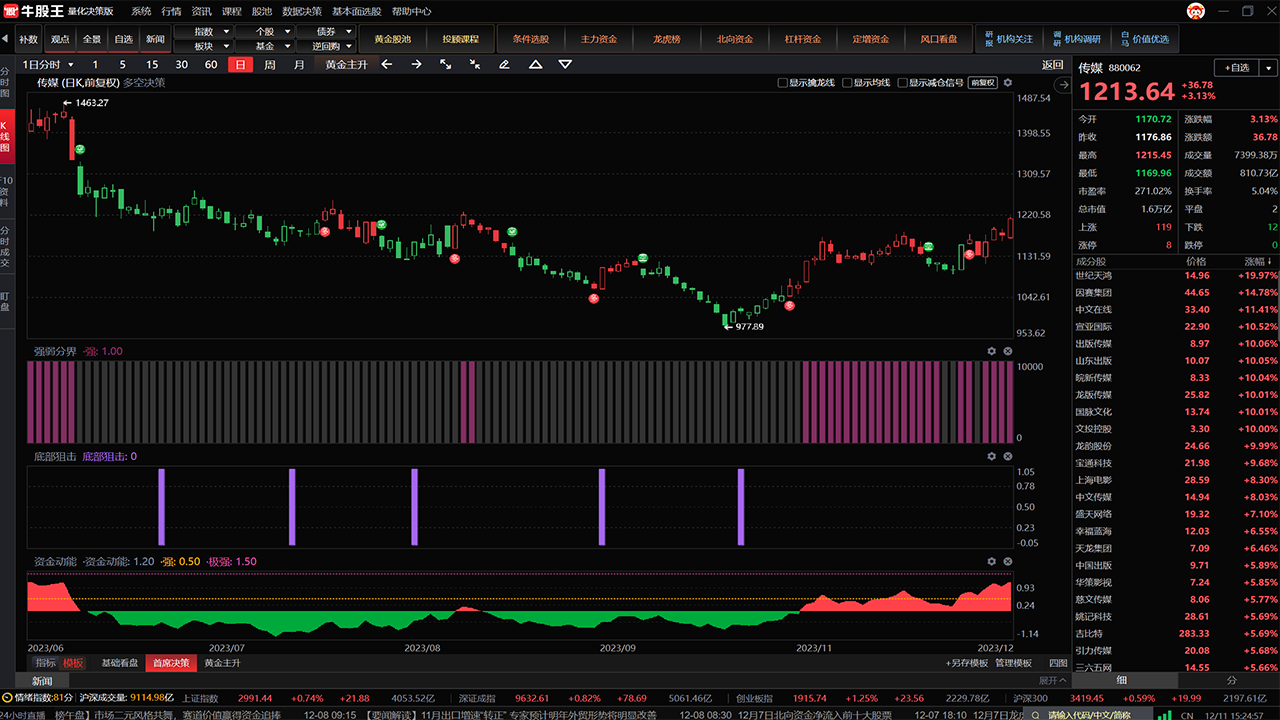Enable the 显示擒龙线 checkbox
1280x720 pixels.
[783, 83]
